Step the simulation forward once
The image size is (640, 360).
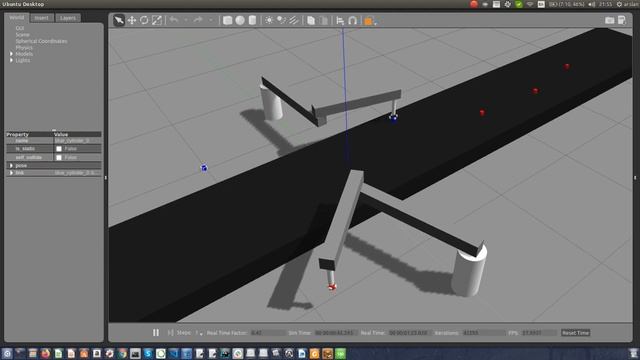click(171, 333)
